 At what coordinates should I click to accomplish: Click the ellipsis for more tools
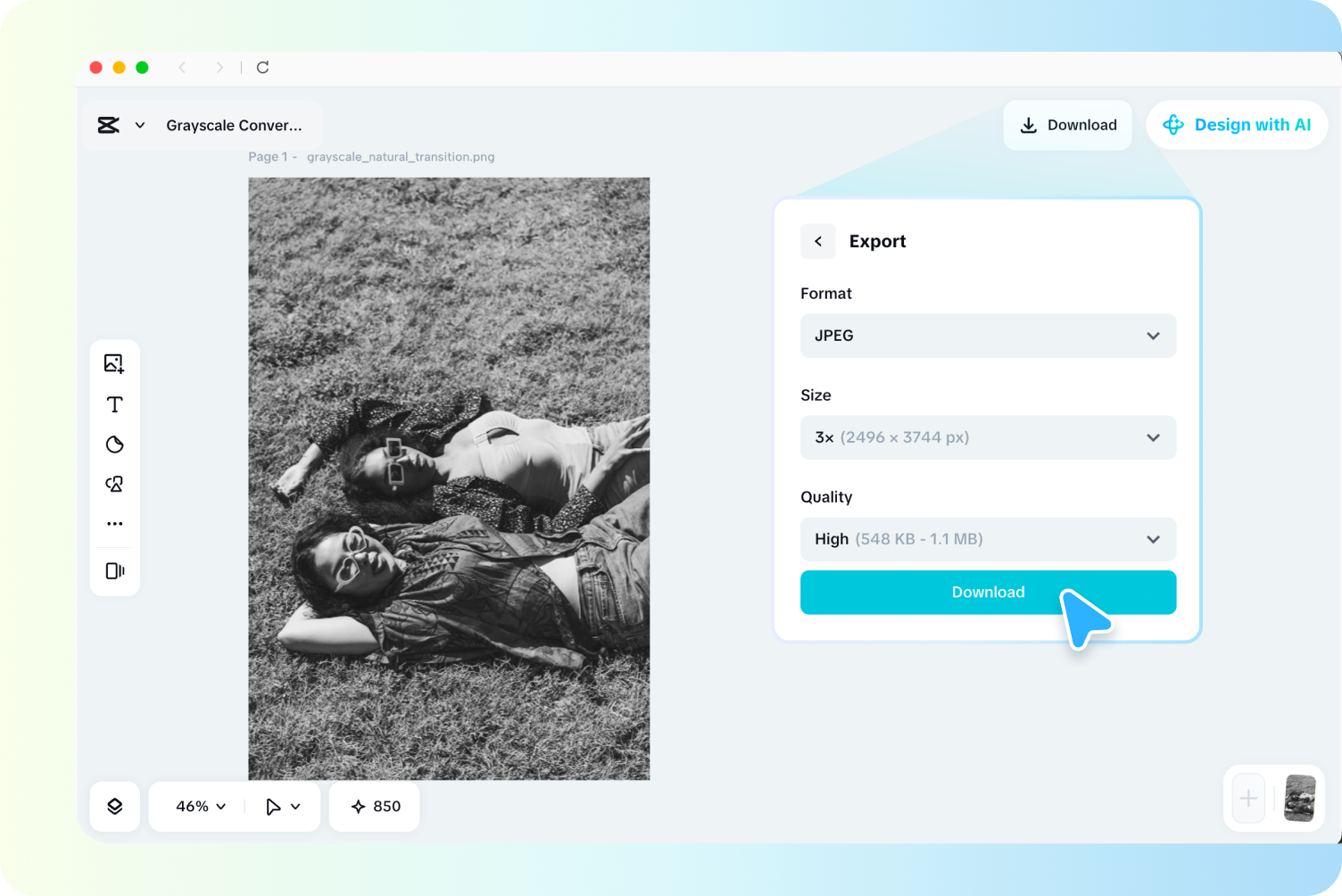pos(114,523)
